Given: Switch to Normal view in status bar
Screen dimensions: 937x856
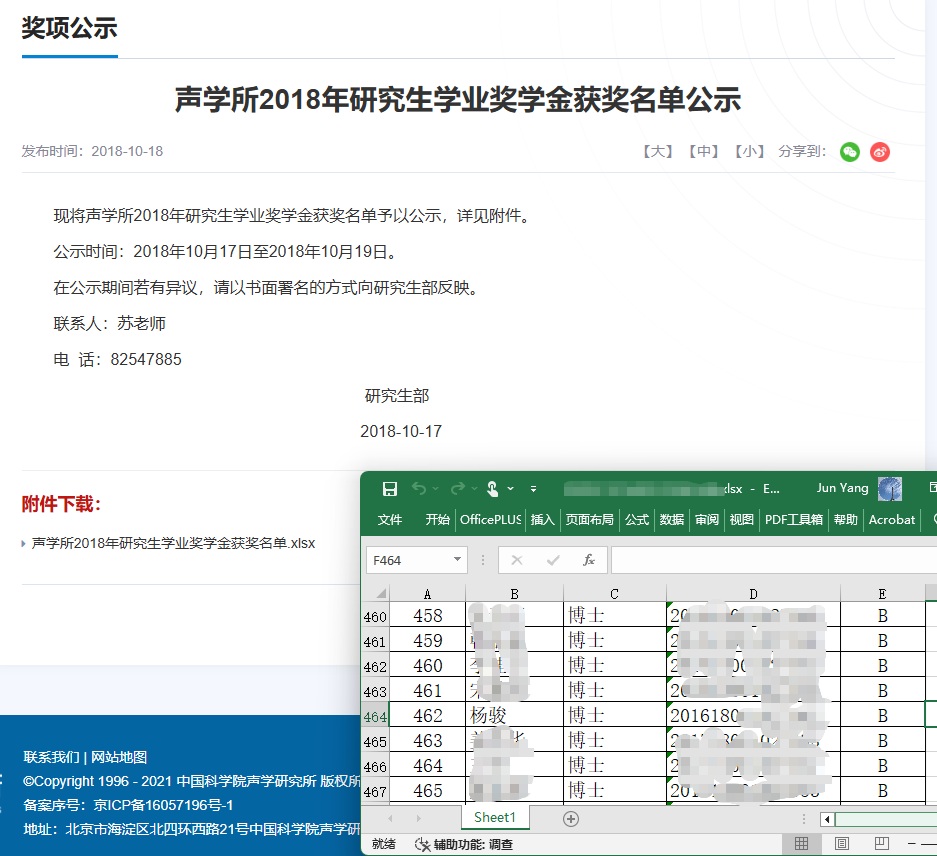Looking at the screenshot, I should click(x=801, y=844).
